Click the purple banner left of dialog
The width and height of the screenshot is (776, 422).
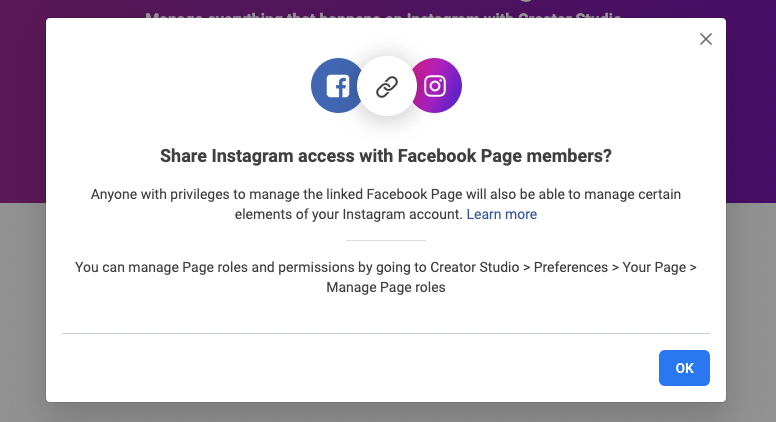point(22,100)
